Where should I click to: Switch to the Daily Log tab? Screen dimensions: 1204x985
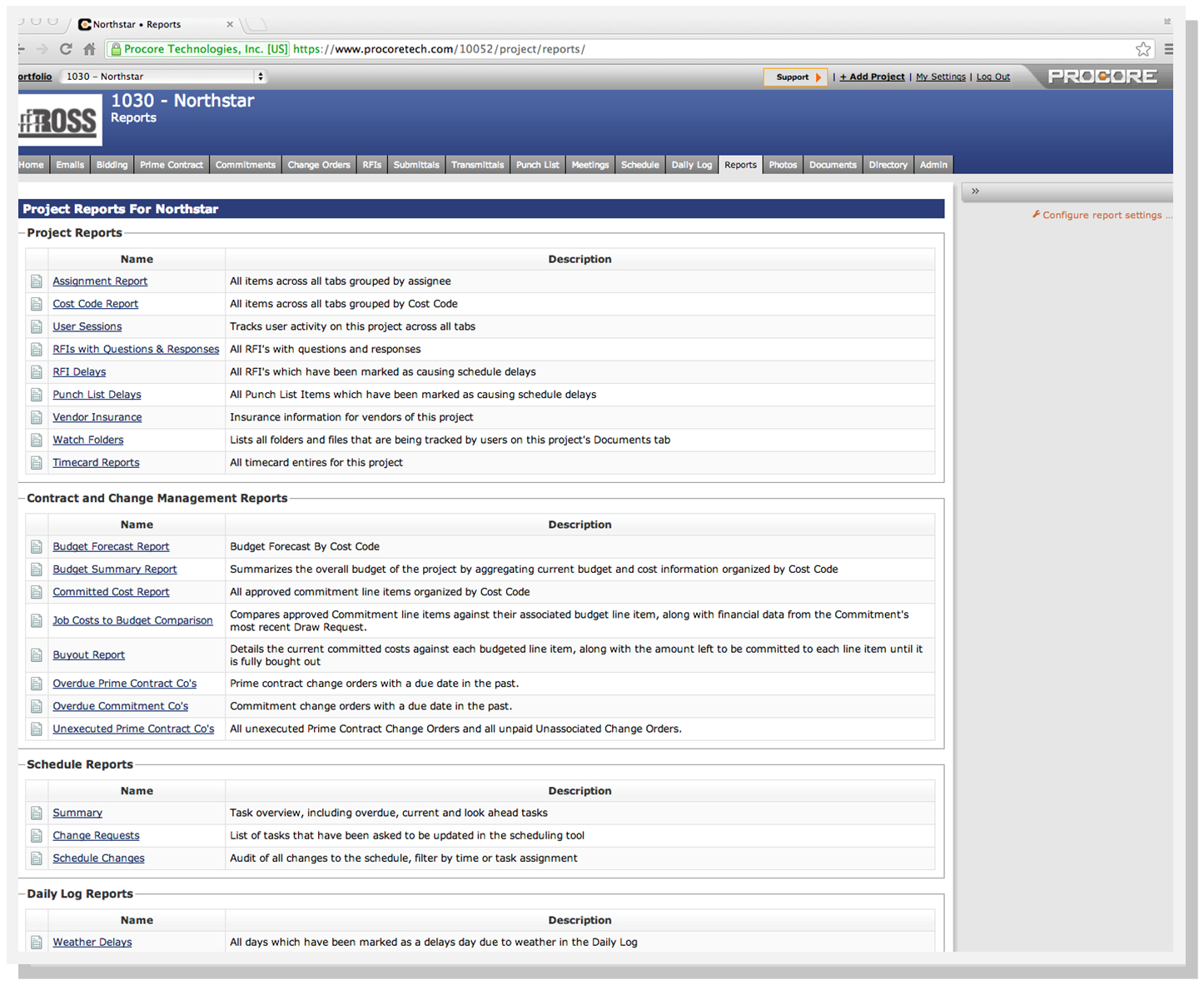tap(691, 165)
